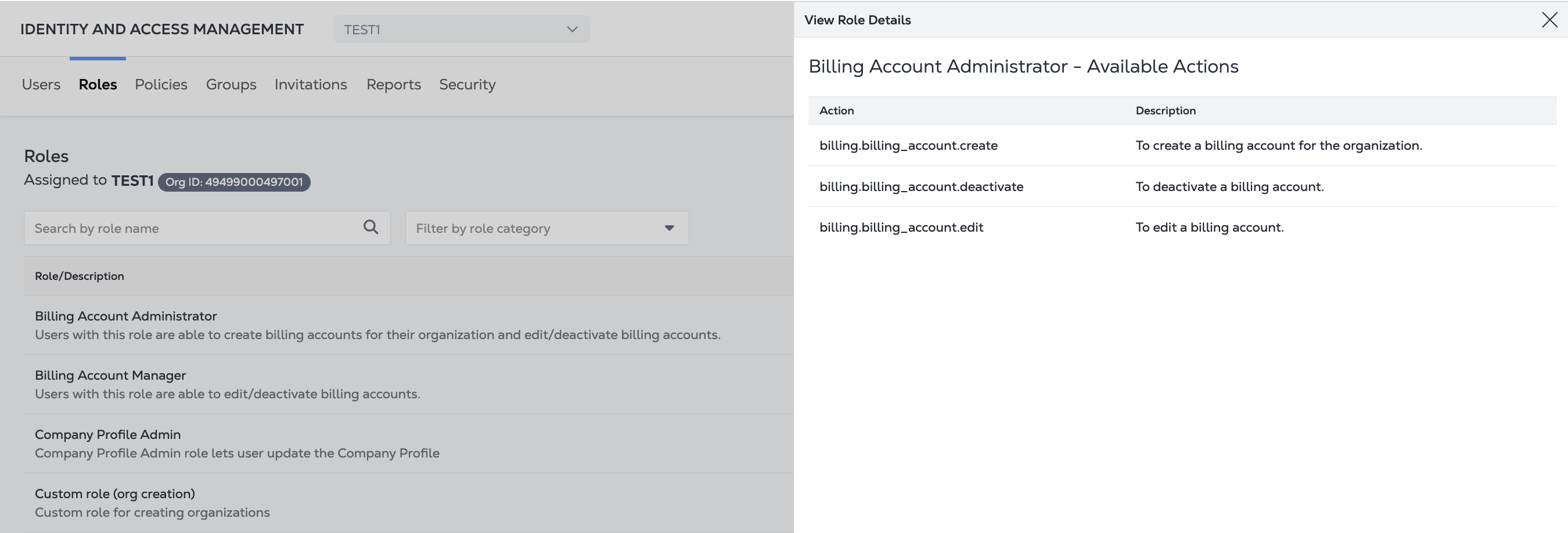Click the Description column header

tap(1166, 111)
